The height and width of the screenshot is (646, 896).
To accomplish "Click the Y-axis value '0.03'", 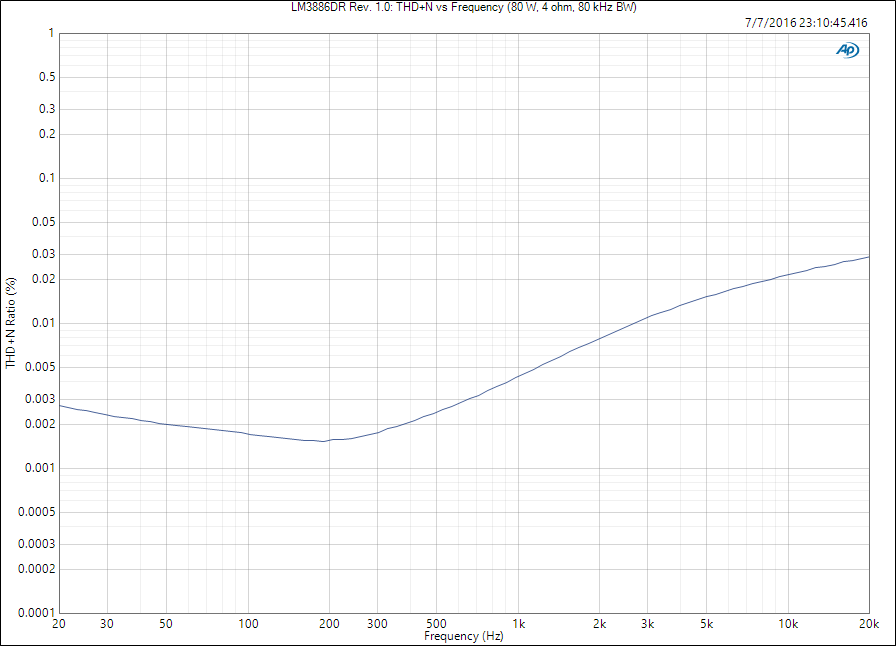I will click(44, 254).
